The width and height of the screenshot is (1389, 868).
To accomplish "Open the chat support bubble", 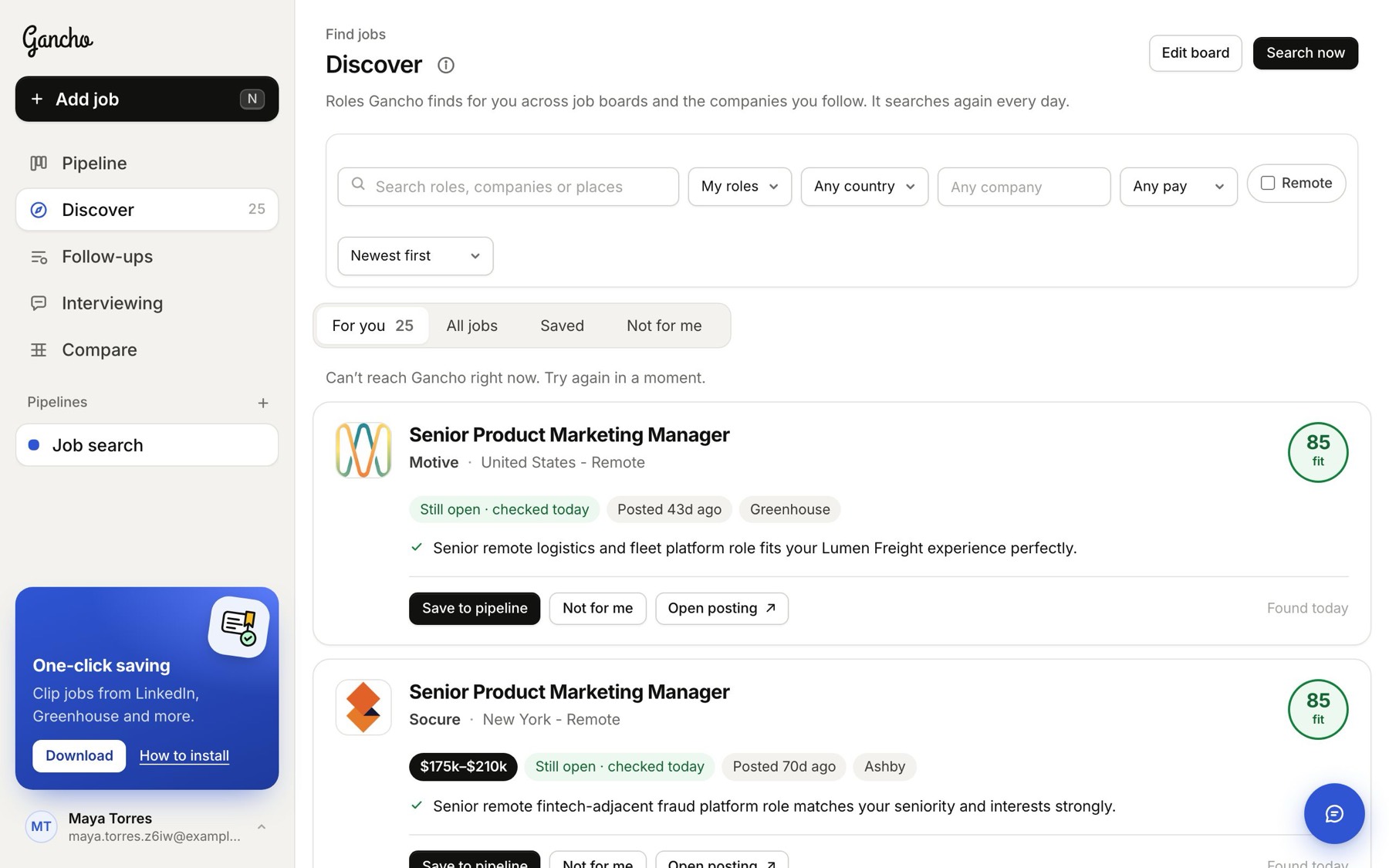I will [1333, 813].
